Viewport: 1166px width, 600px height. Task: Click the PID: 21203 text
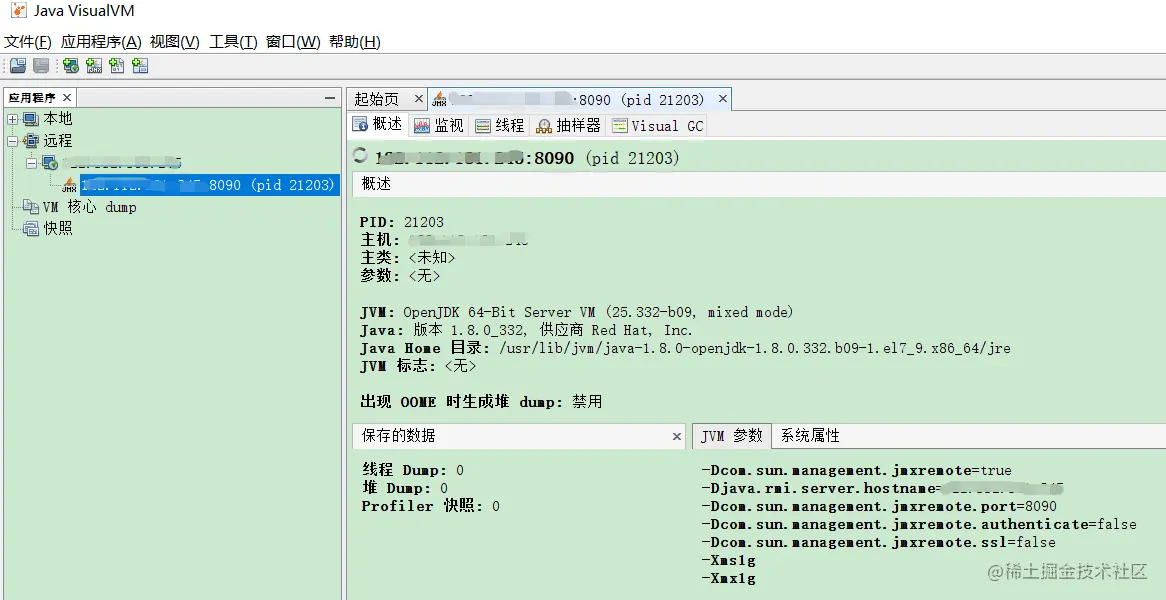(x=402, y=222)
